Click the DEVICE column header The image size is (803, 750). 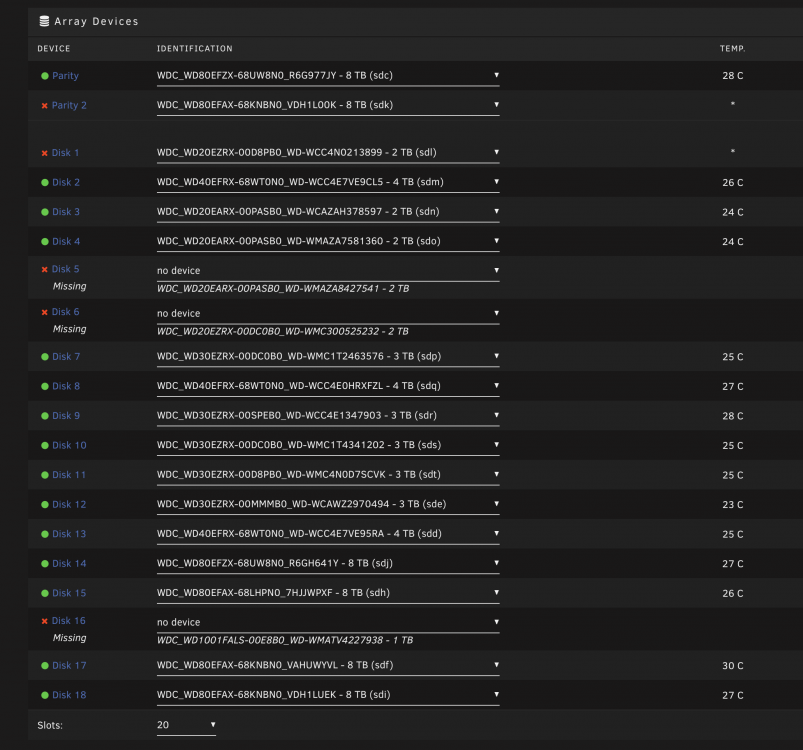coord(54,49)
